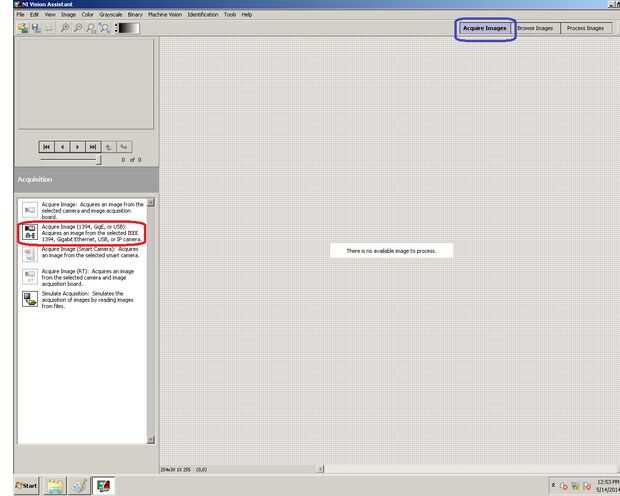
Task: Jump to the first image in browser
Action: coord(47,147)
